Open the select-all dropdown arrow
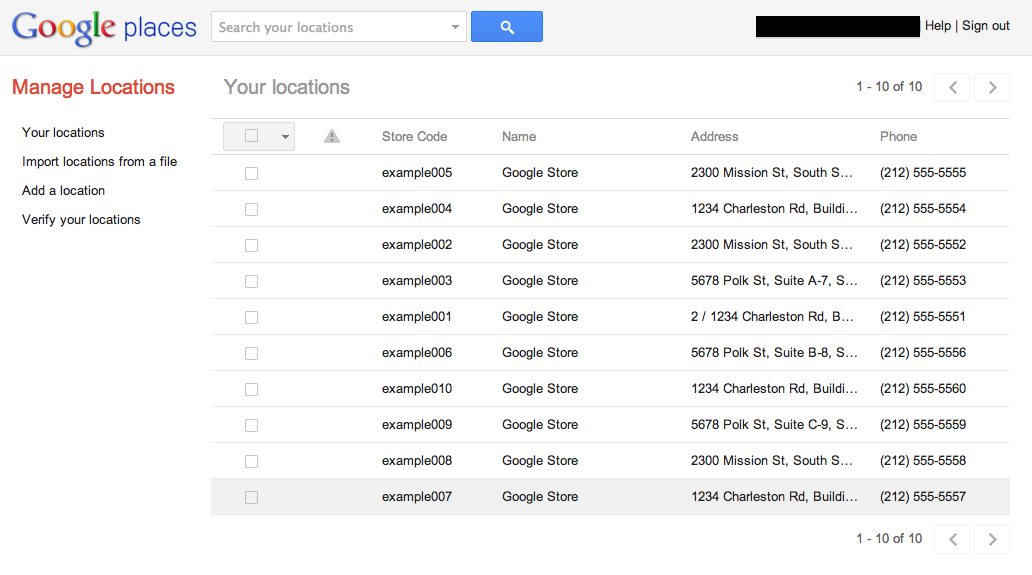 click(x=285, y=137)
